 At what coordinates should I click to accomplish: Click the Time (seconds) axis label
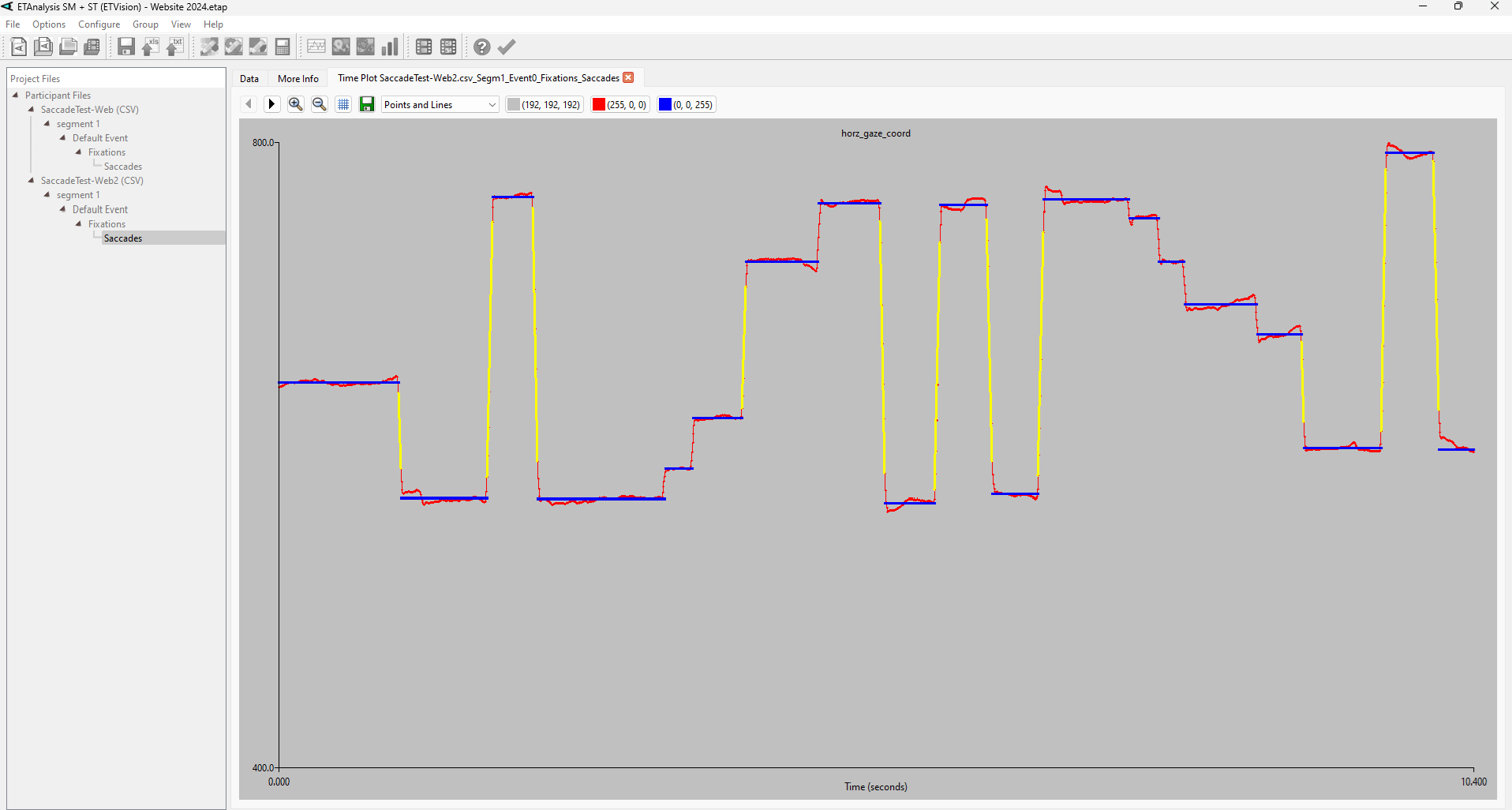tap(876, 786)
